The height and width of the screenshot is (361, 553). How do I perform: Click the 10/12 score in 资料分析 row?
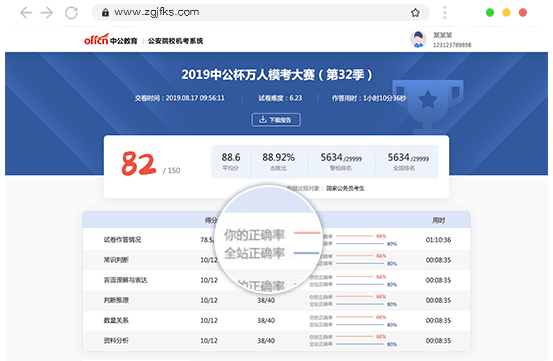(x=209, y=341)
